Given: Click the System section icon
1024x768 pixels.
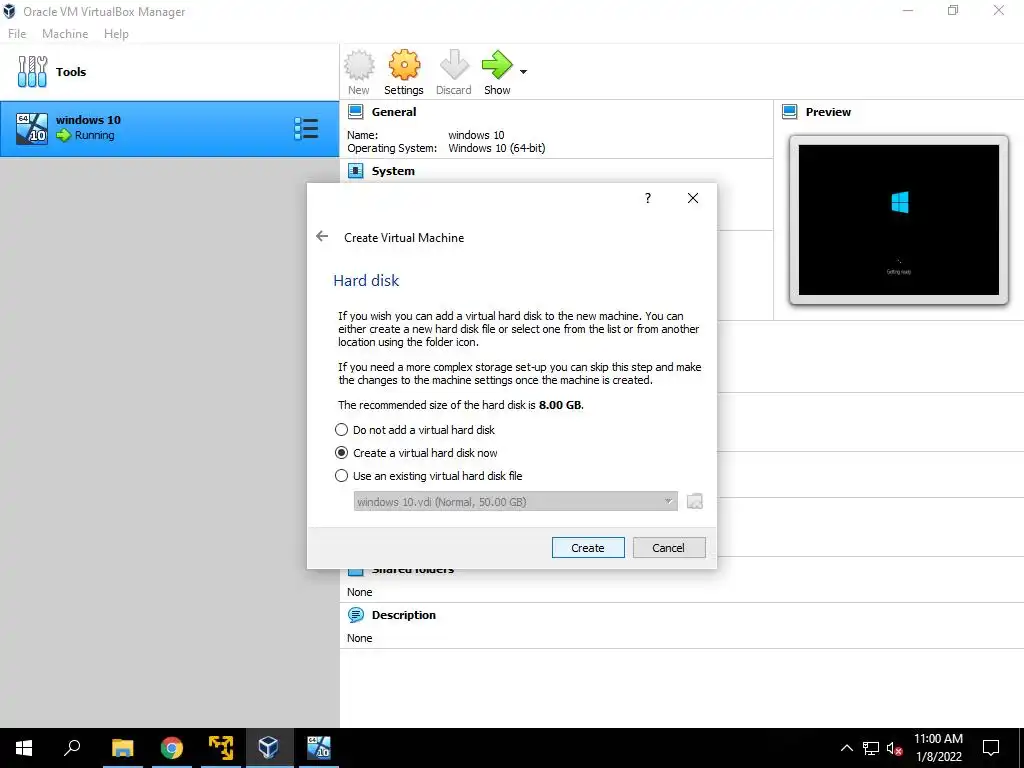Looking at the screenshot, I should coord(355,171).
